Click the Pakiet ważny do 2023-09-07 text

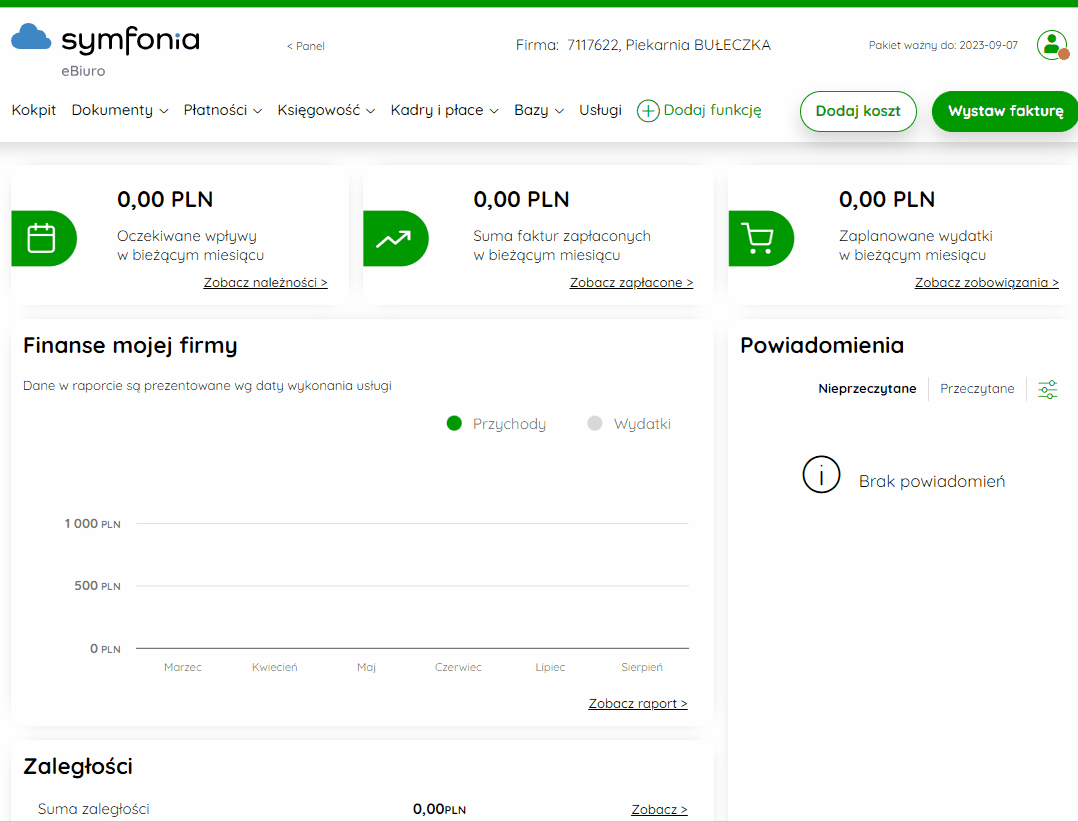click(943, 45)
